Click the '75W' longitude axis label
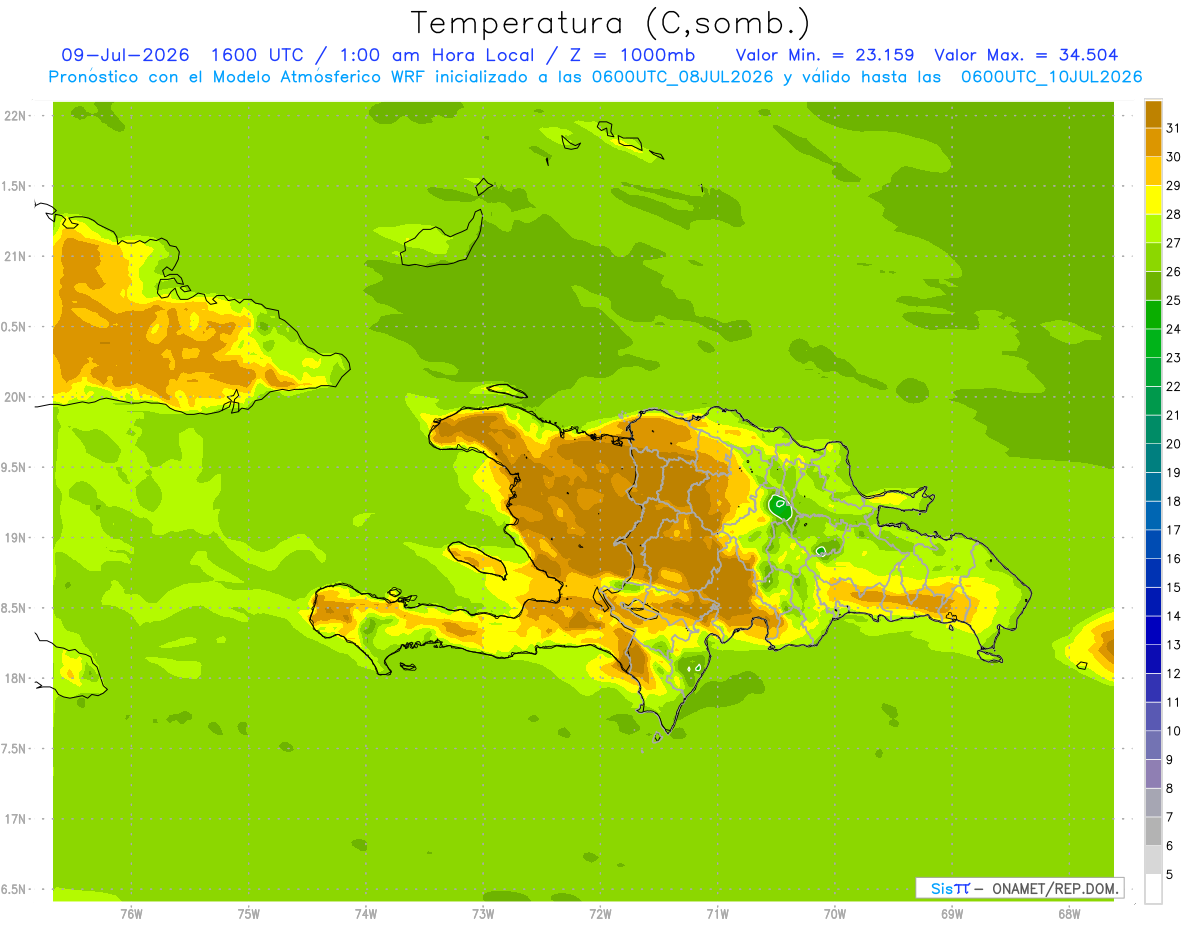Viewport: 1200px width, 927px height. tap(249, 914)
